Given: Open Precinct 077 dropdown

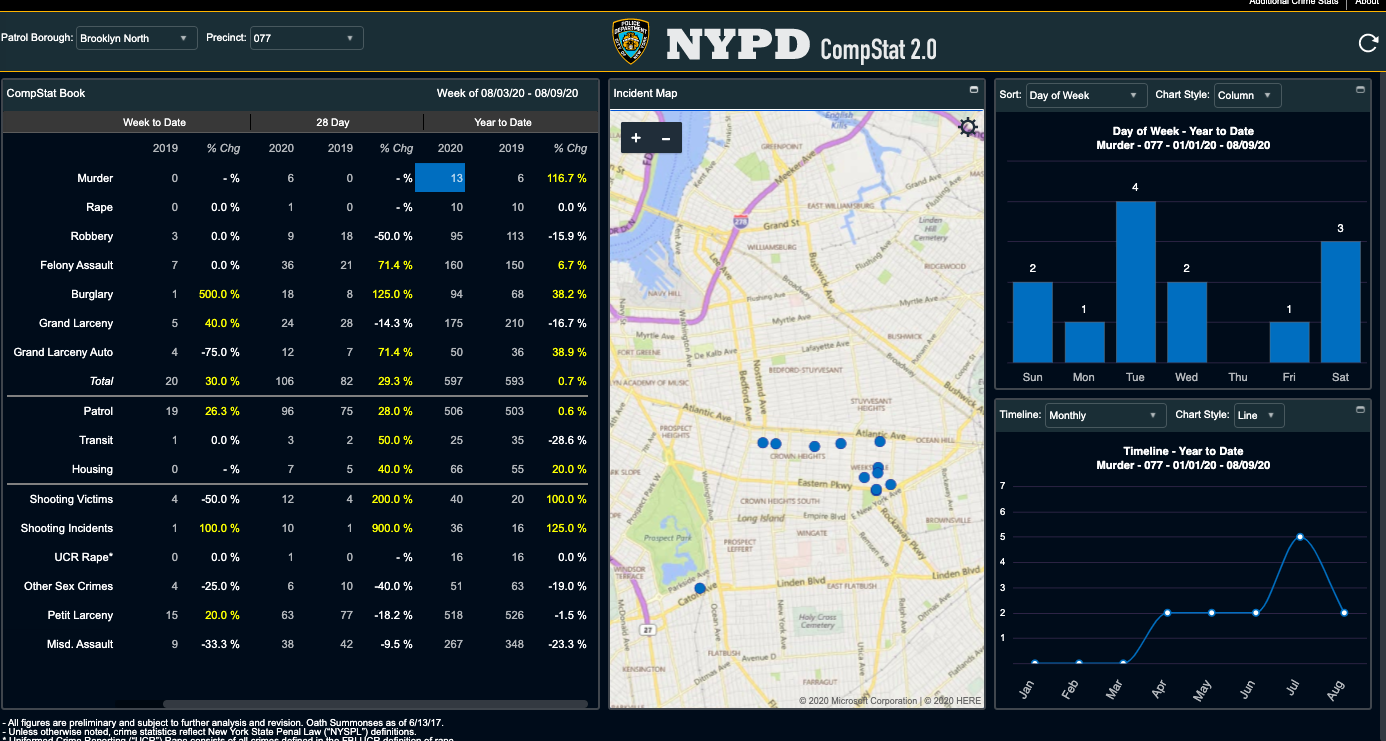Looking at the screenshot, I should [306, 38].
